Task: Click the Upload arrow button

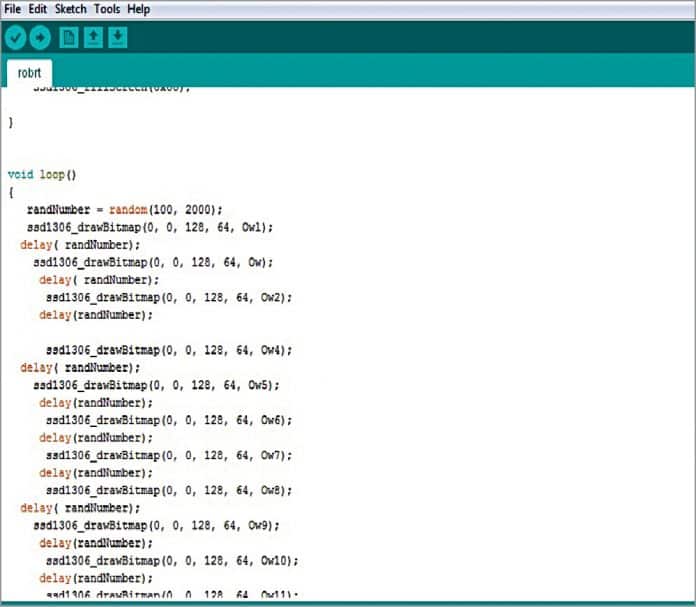Action: coord(40,38)
